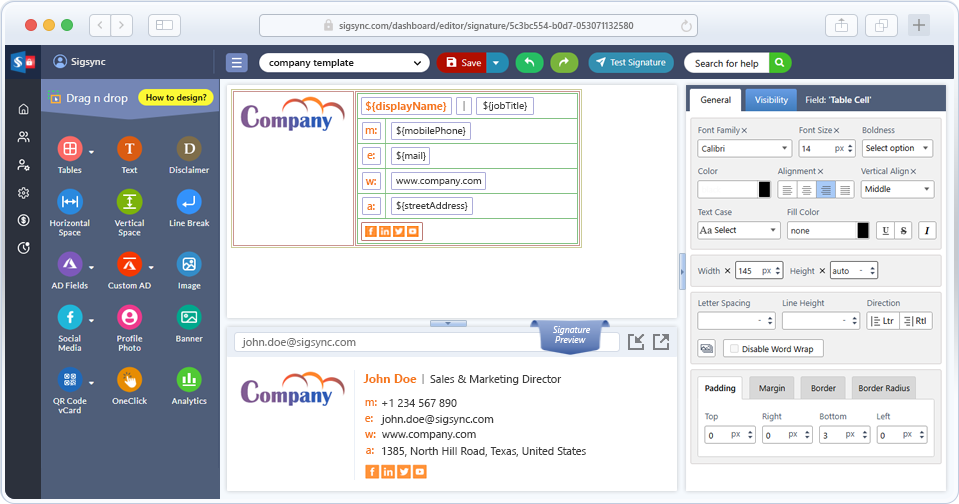
Task: Click the black Fill Color swatch
Action: point(863,230)
